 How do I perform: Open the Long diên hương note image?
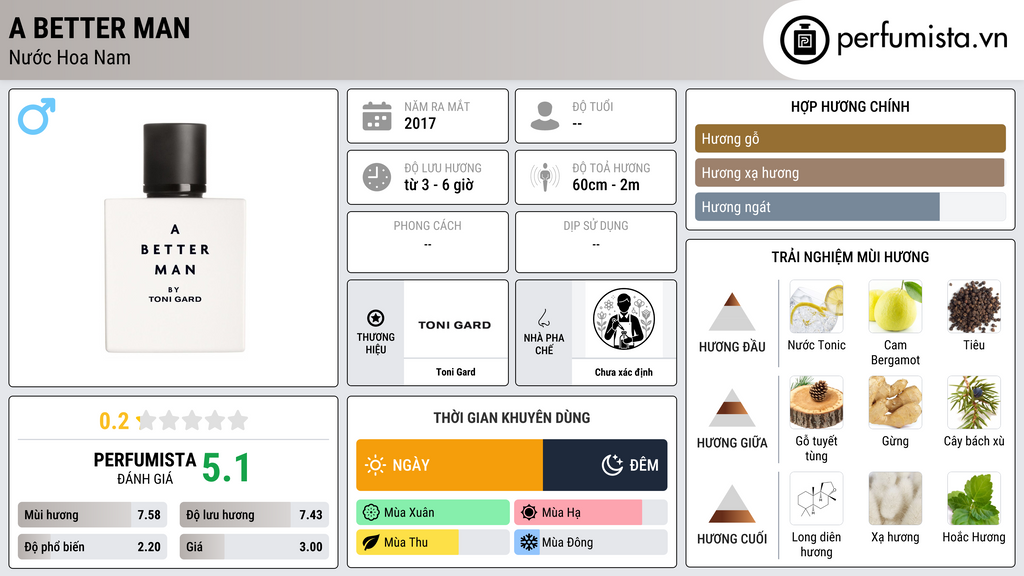tap(816, 498)
